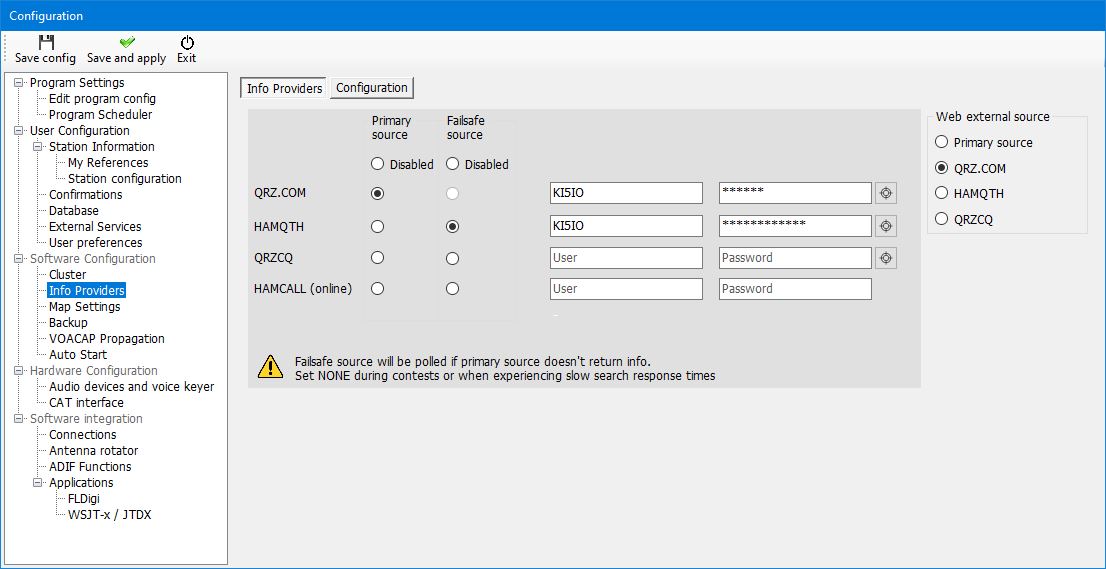The height and width of the screenshot is (569, 1106).
Task: Click the HAMQTH username field
Action: point(626,226)
